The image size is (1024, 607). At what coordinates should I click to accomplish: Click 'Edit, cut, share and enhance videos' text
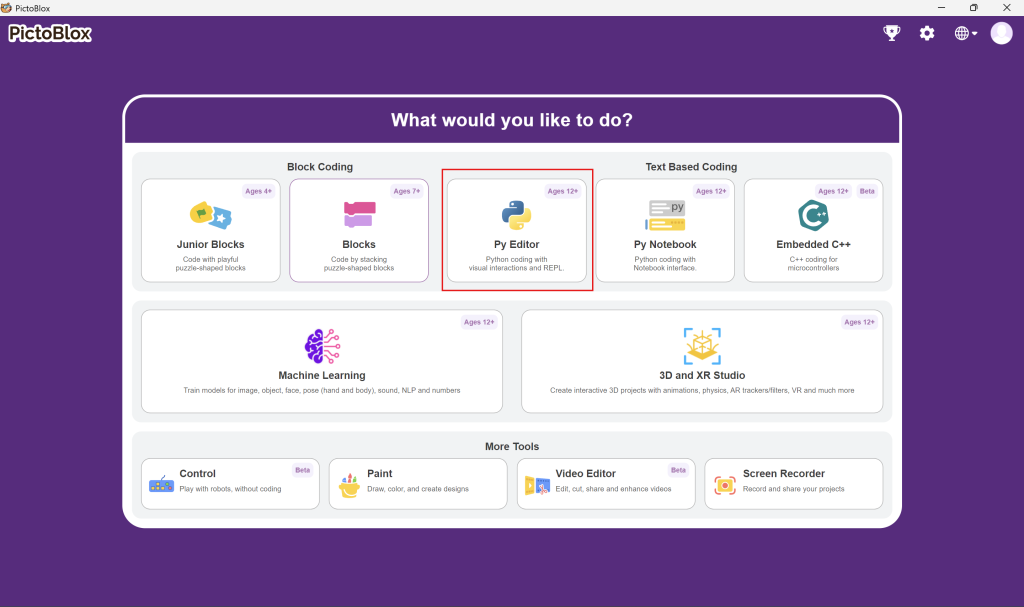pyautogui.click(x=613, y=489)
